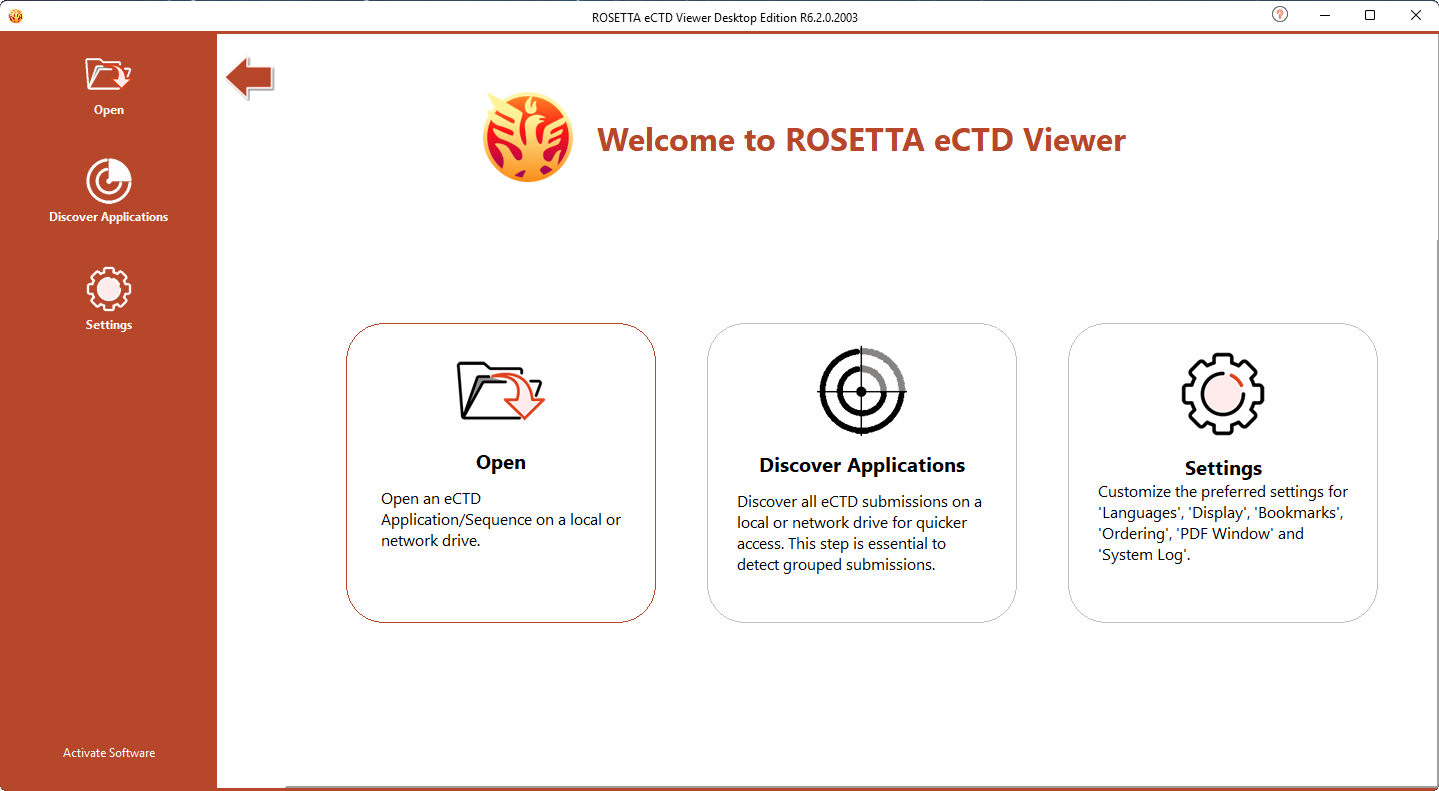Click the 'Welcome to ROSETTA eCTD Viewer' heading
This screenshot has width=1439, height=791.
pos(861,140)
